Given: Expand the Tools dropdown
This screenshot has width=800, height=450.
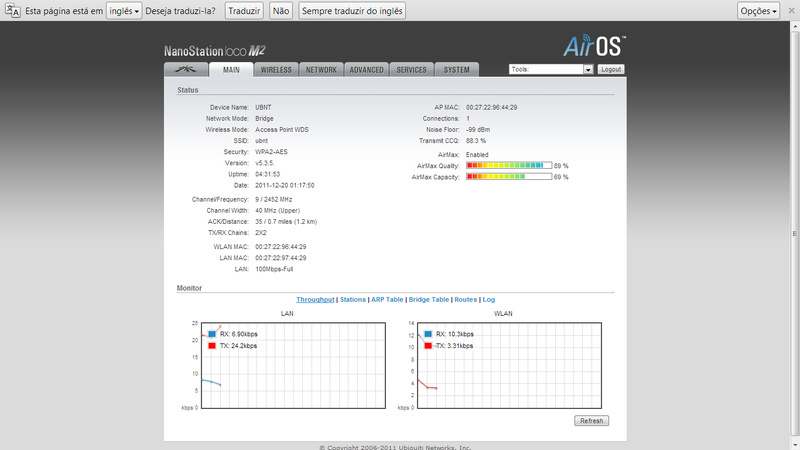Looking at the screenshot, I should 588,70.
